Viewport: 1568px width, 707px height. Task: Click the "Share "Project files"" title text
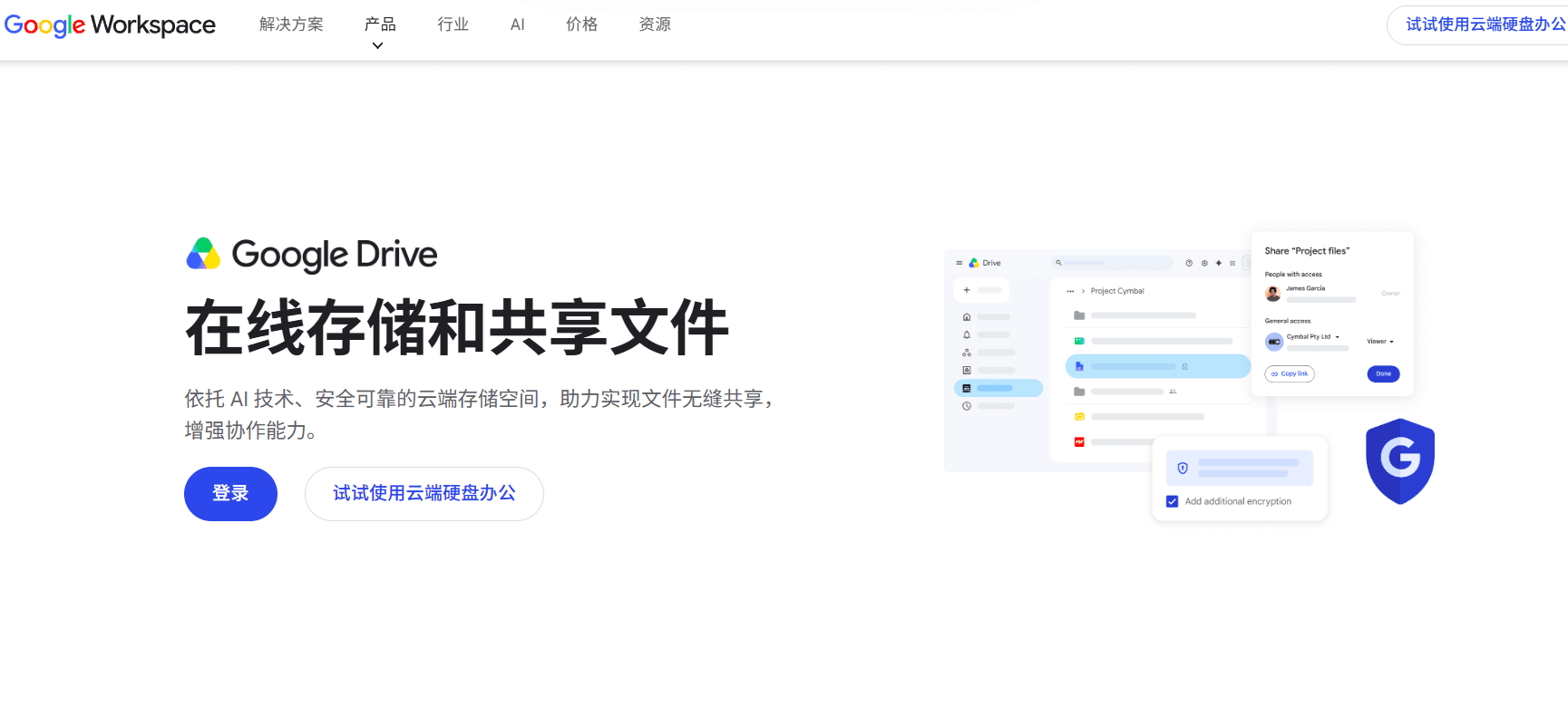[1307, 251]
